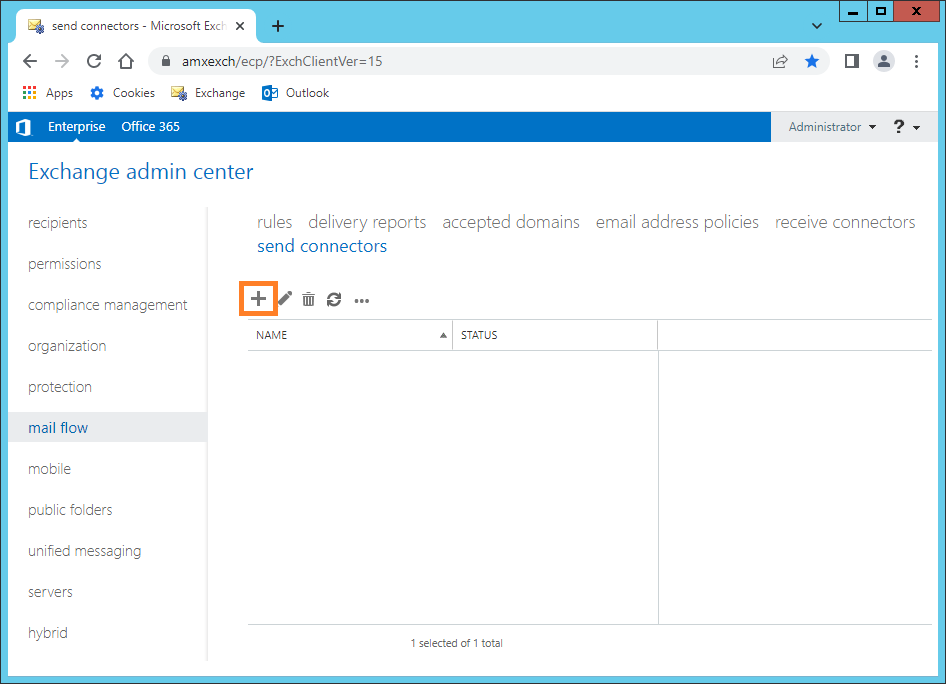Click the Exchange bookmark in the bookmarks bar
This screenshot has height=684, width=946.
[208, 93]
